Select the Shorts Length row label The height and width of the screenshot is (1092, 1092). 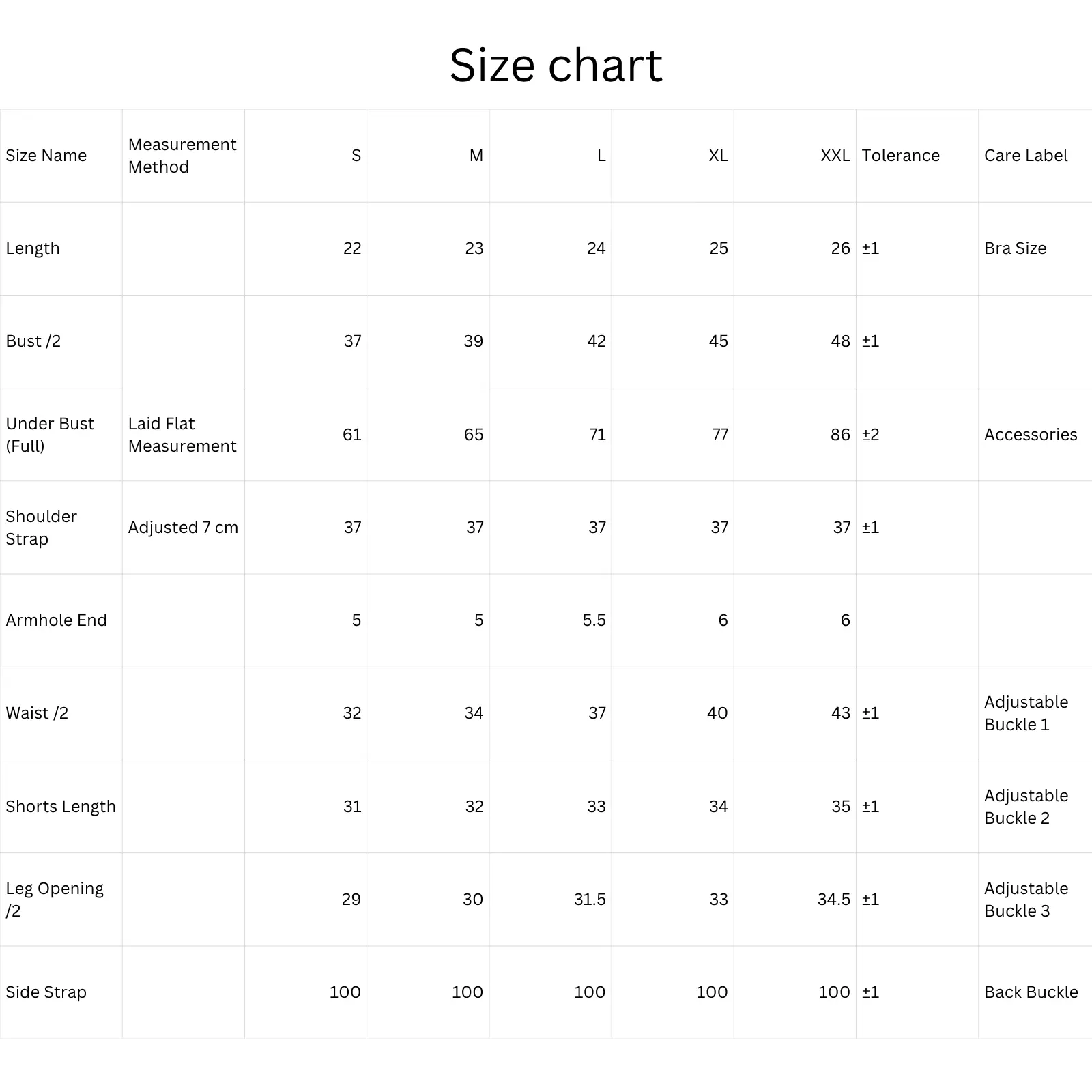pyautogui.click(x=61, y=807)
